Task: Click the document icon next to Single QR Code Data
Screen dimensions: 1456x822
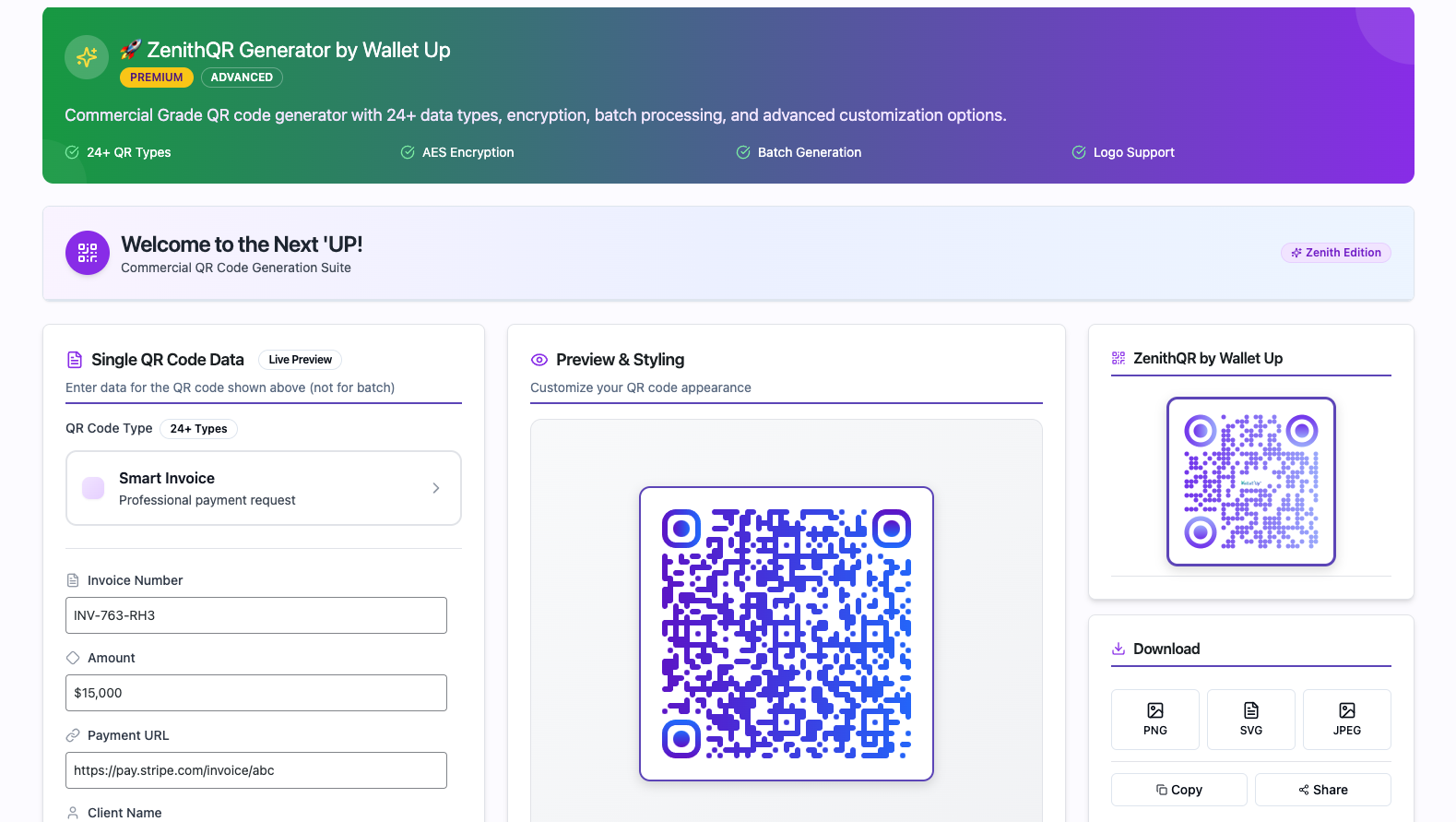Action: click(x=75, y=360)
